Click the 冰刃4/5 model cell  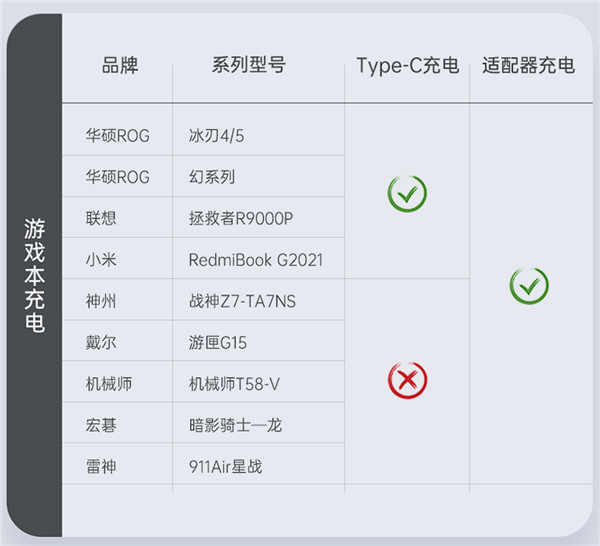(x=216, y=136)
